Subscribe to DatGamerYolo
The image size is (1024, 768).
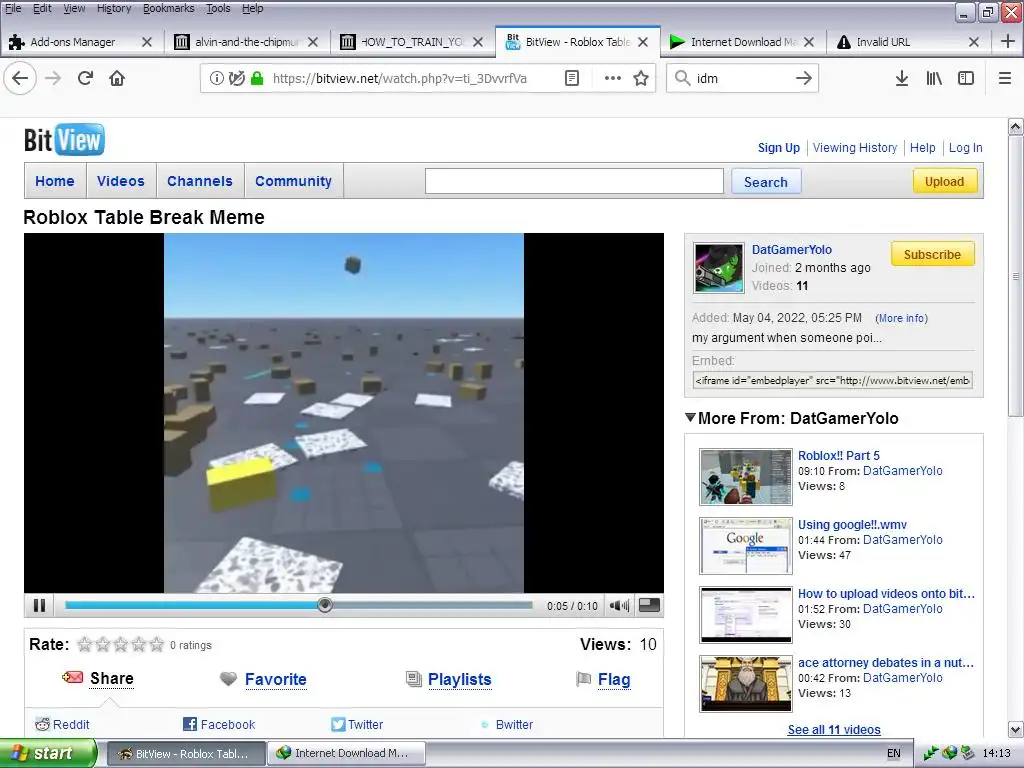[933, 254]
